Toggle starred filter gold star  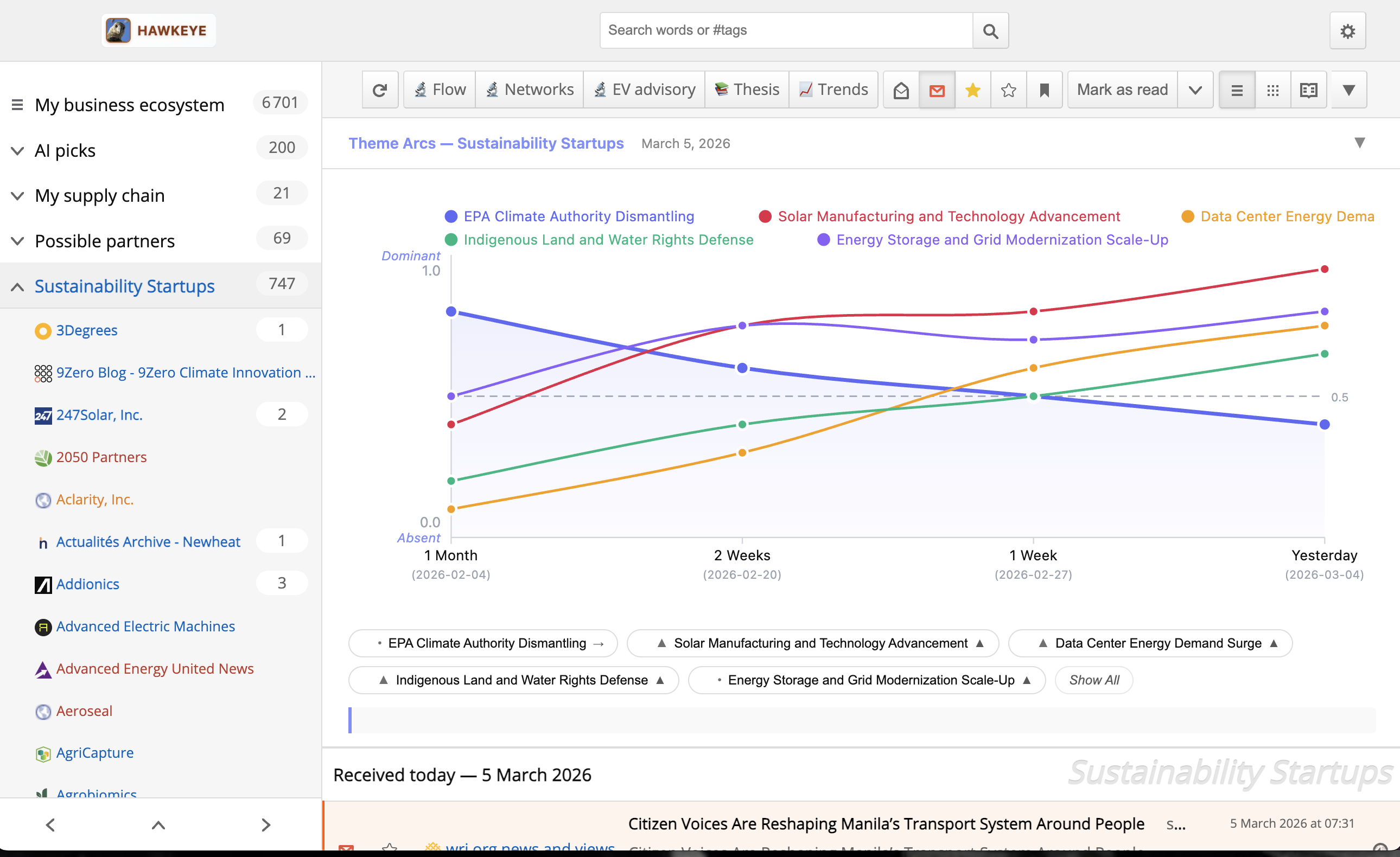click(x=973, y=89)
